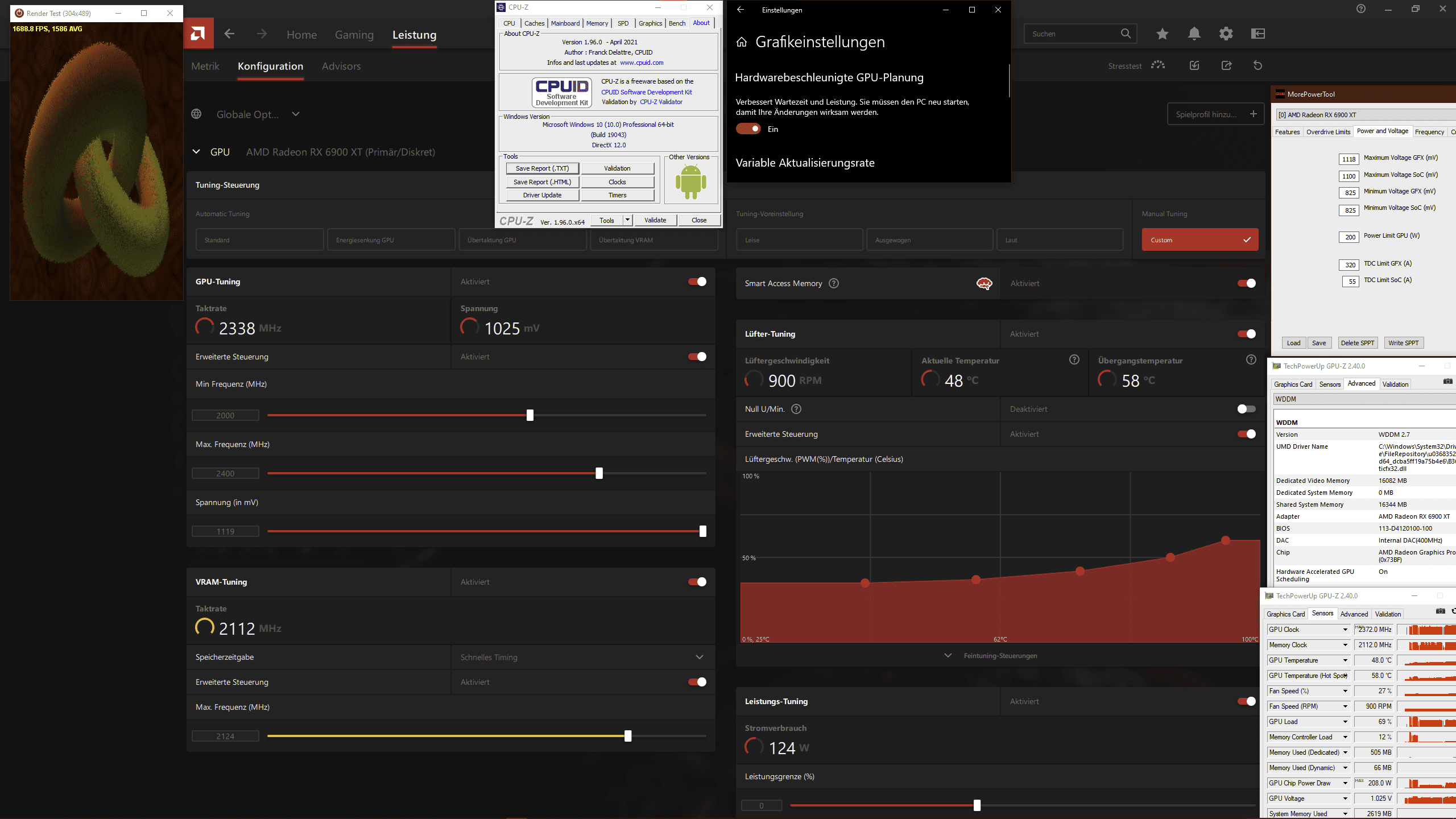Click the Android robot icon in CPU-Z
1456x819 pixels.
pos(691,182)
